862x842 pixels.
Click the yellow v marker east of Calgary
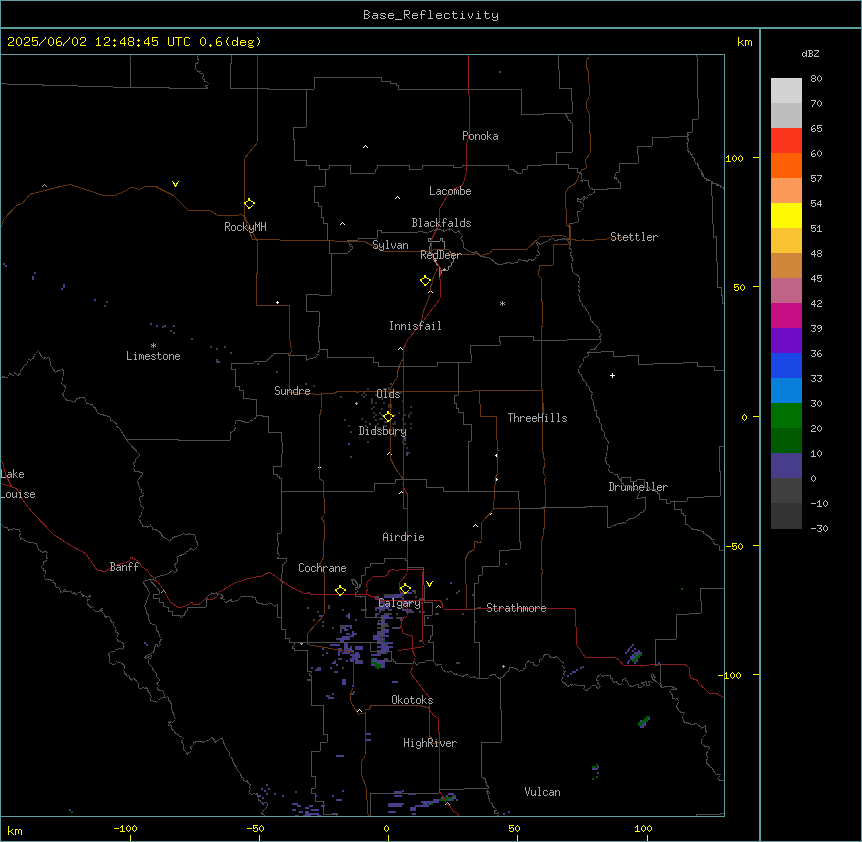pyautogui.click(x=429, y=584)
